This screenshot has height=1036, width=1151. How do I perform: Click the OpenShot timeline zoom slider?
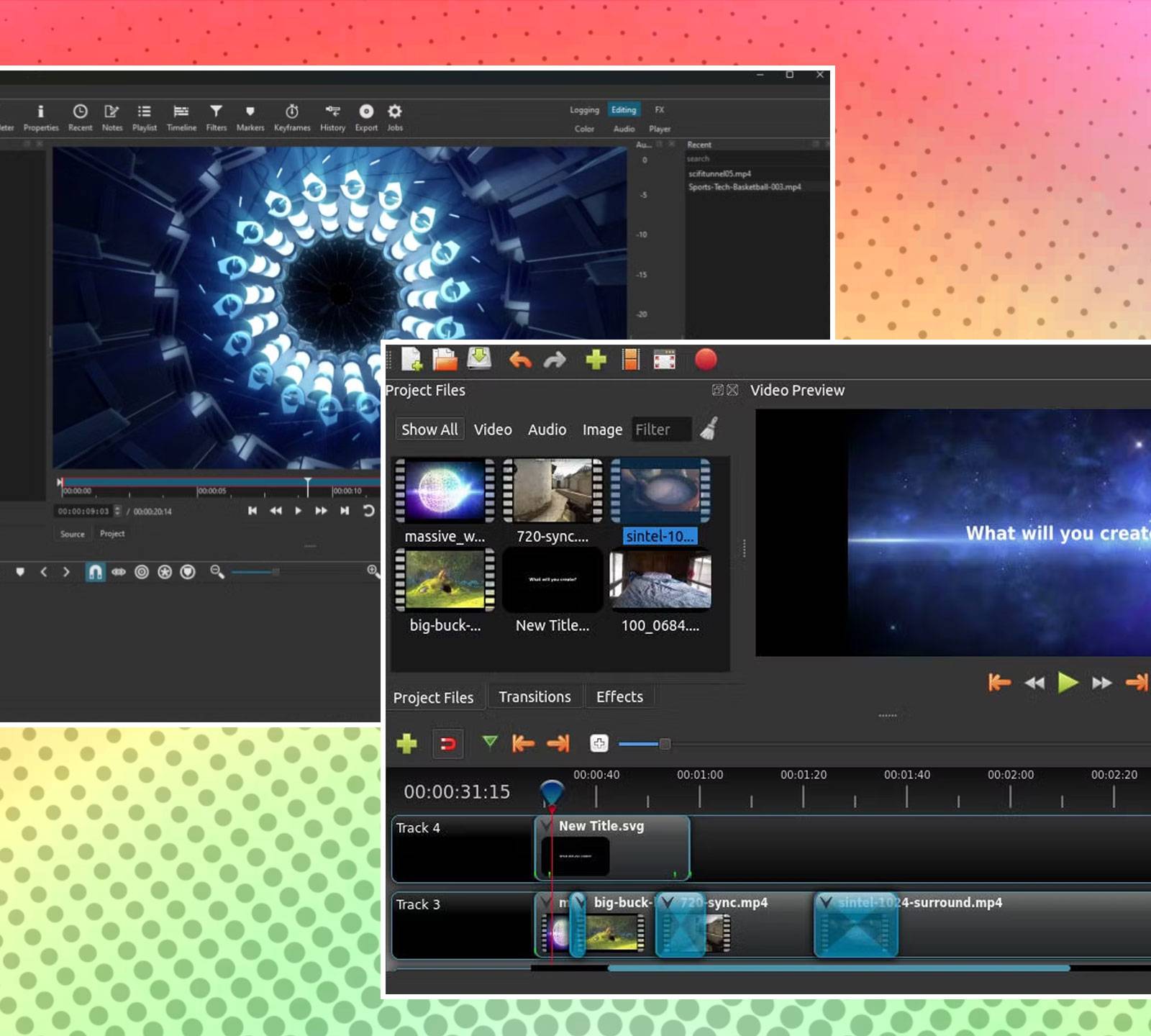point(665,744)
